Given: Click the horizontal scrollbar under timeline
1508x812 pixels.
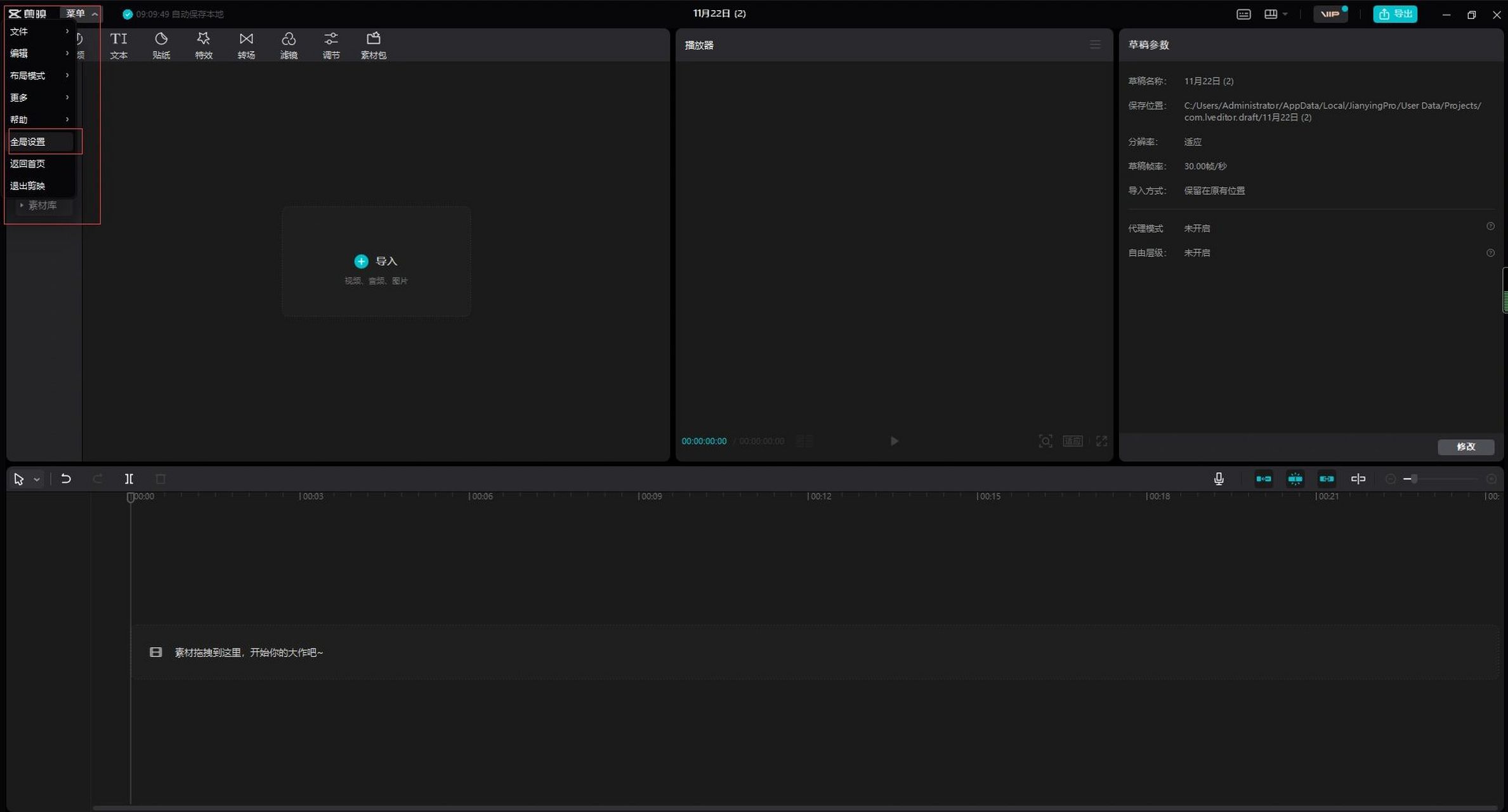Looking at the screenshot, I should [796, 808].
